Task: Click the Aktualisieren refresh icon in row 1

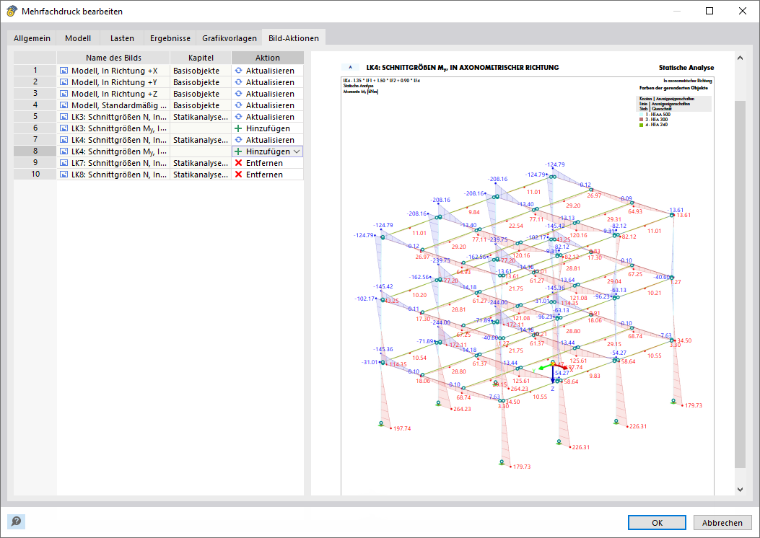Action: (238, 71)
